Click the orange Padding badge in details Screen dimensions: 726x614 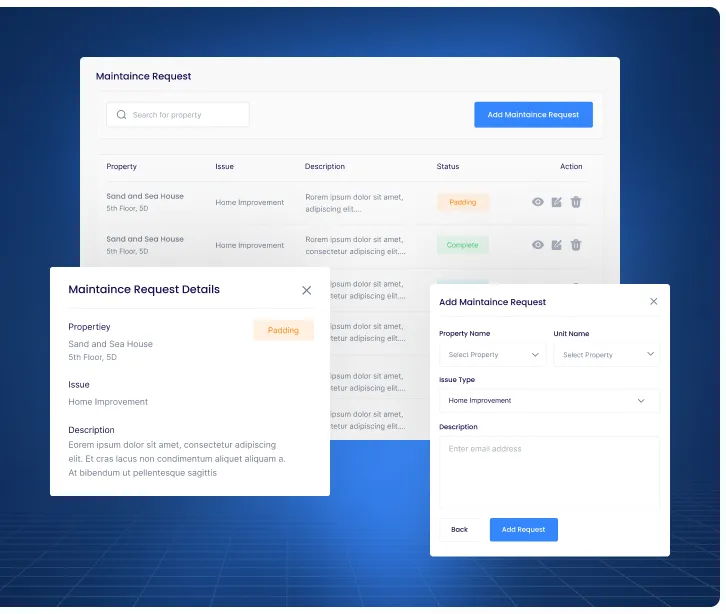[x=283, y=330]
